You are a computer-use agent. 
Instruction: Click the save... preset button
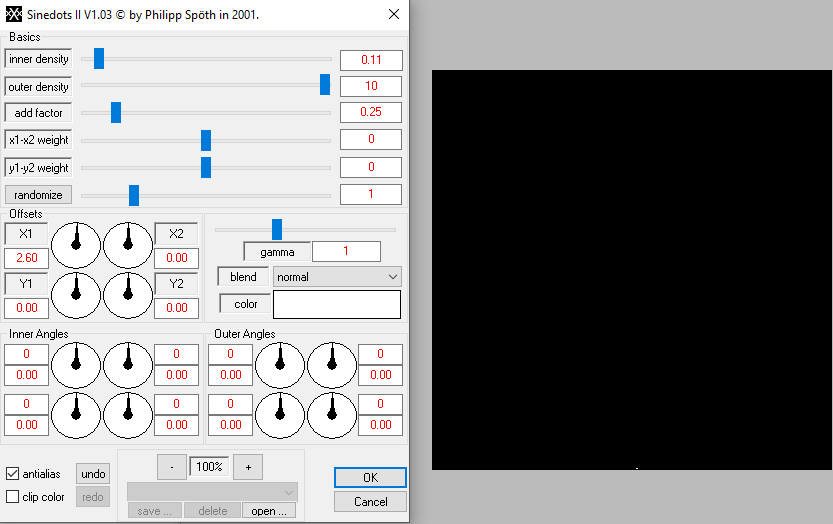pyautogui.click(x=155, y=511)
